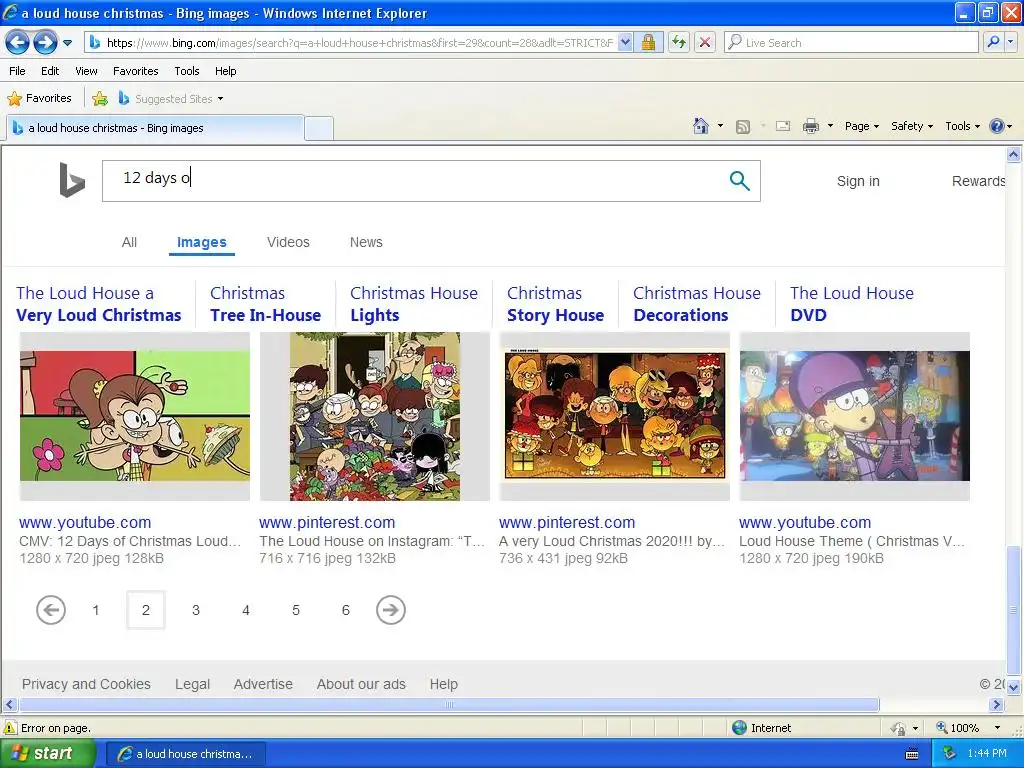
Task: Switch to the All results tab
Action: pos(129,242)
